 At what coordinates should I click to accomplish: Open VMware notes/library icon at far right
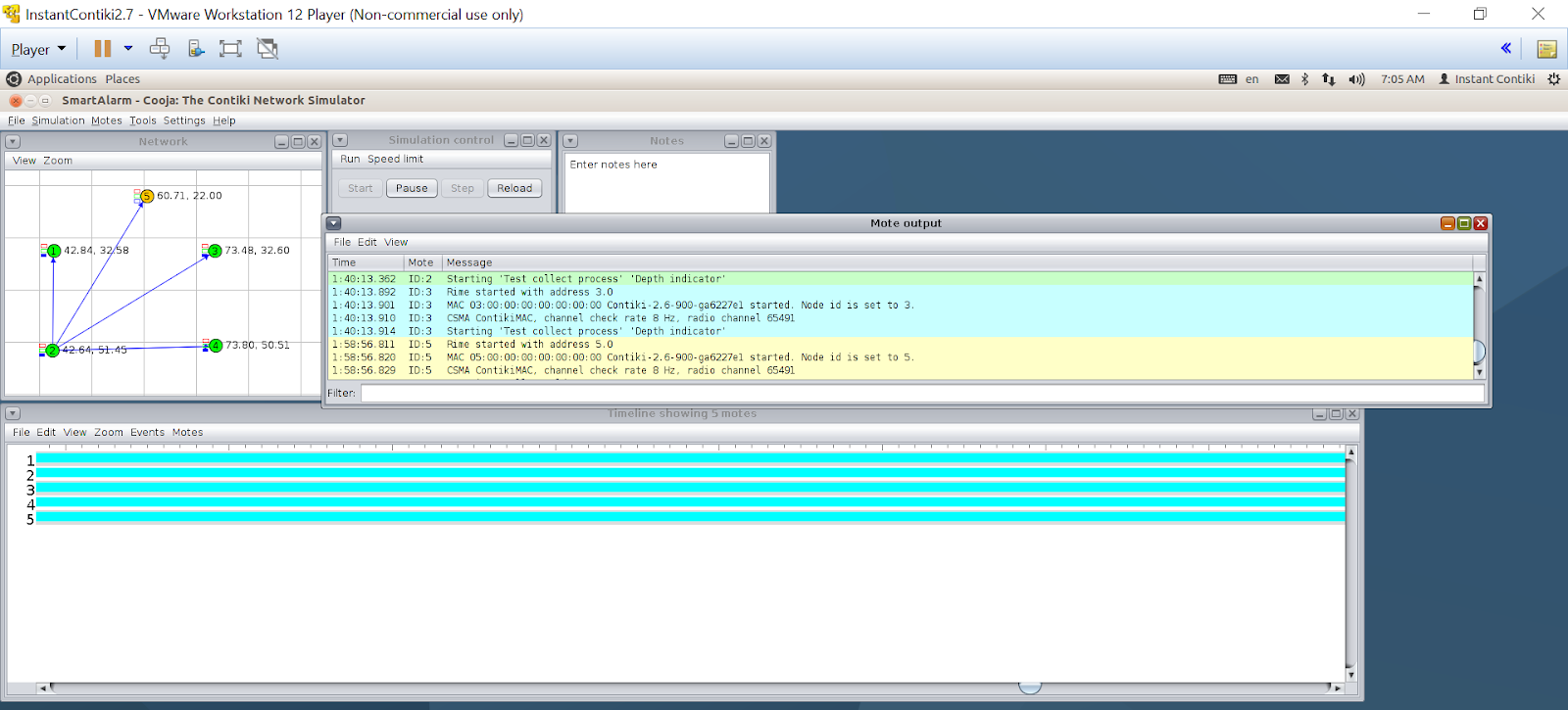pos(1547,49)
